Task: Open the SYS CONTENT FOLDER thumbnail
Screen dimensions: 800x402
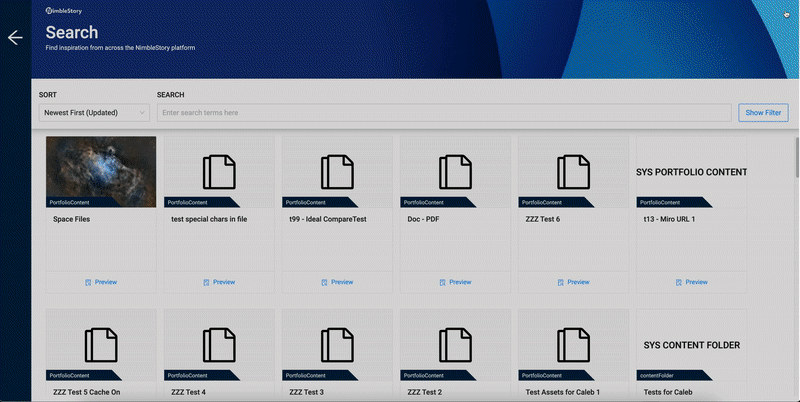Action: pos(691,344)
